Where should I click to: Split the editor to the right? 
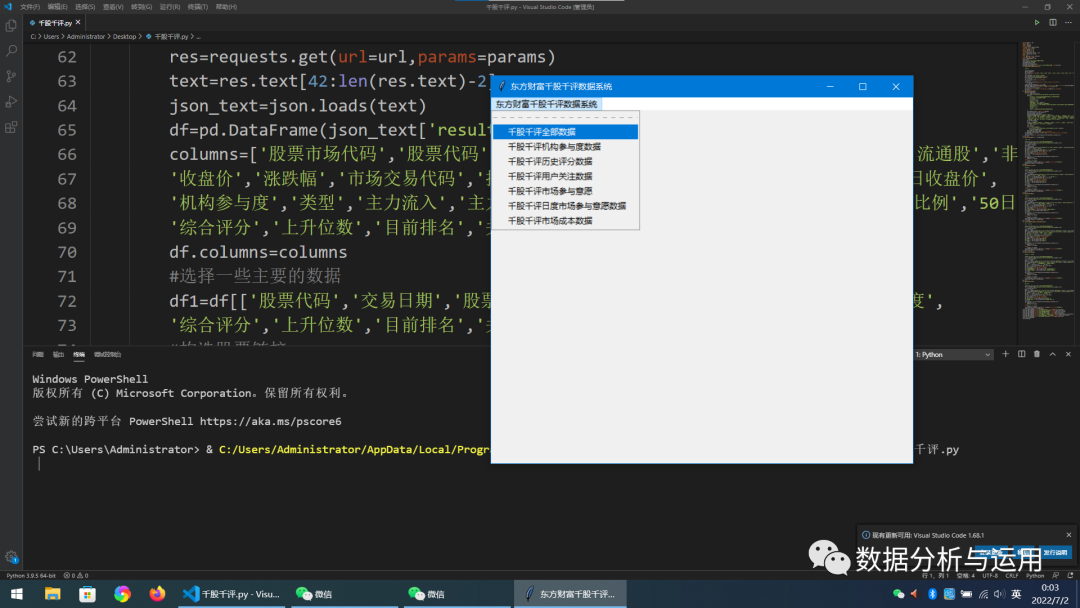(x=1052, y=23)
